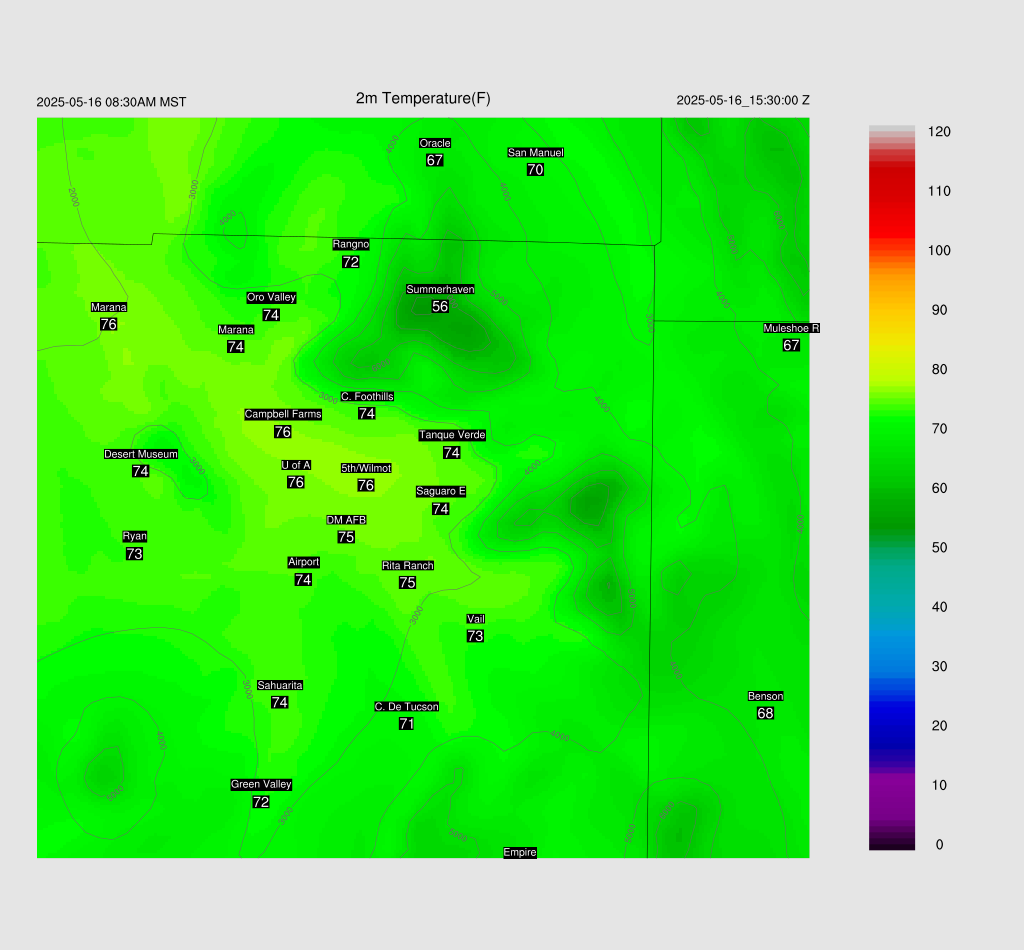
Task: Click the 75 reading under DM AFB
Action: pos(346,537)
